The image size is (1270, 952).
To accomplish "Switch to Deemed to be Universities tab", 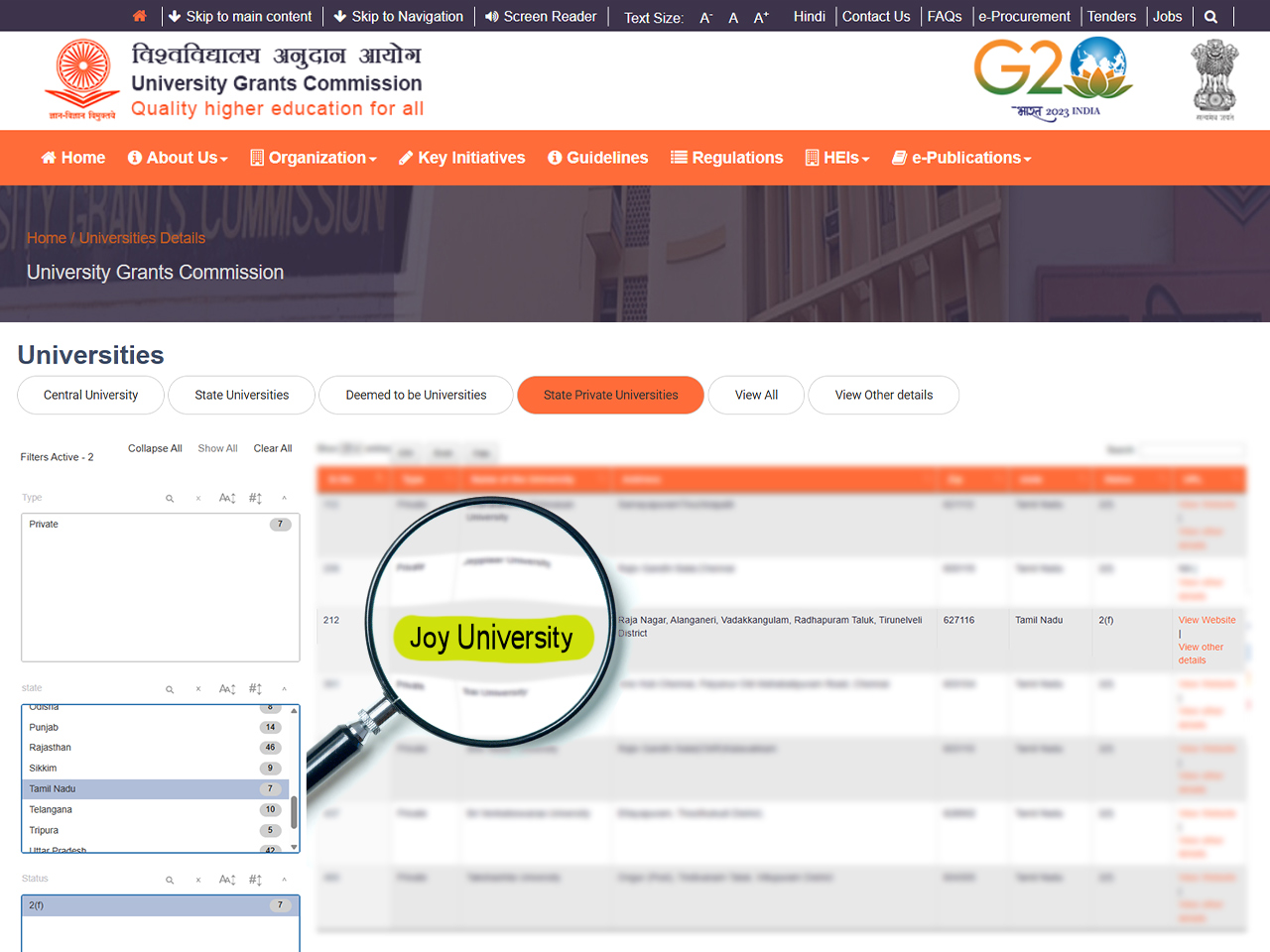I will click(416, 395).
